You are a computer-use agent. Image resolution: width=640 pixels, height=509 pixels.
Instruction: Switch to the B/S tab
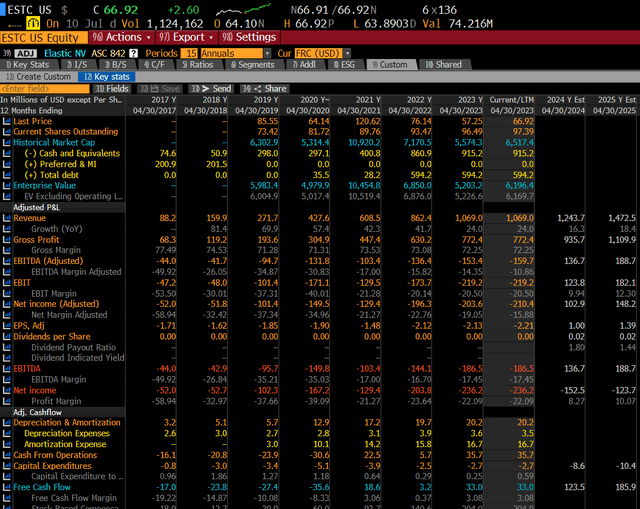pyautogui.click(x=116, y=65)
